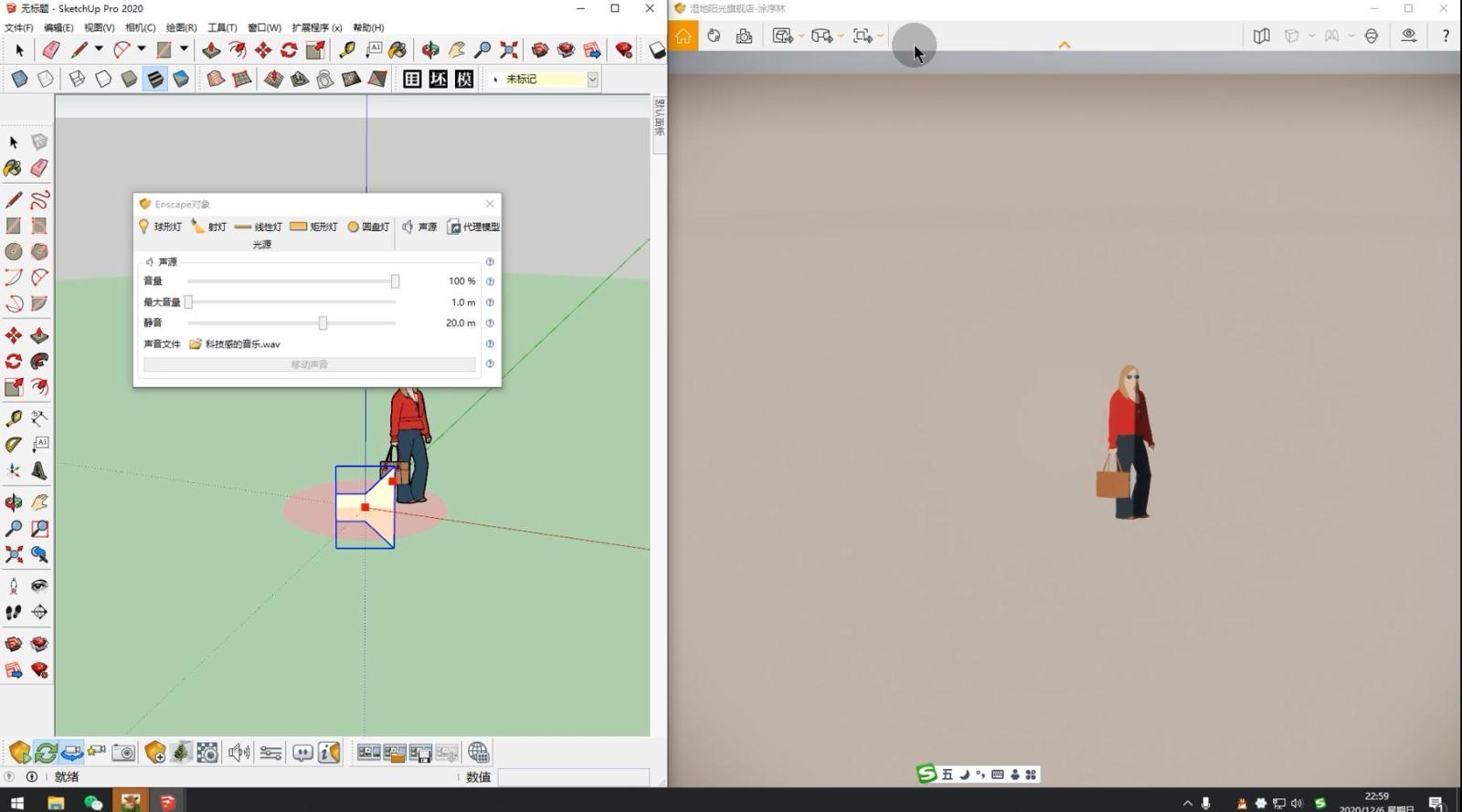Select the Orbit tool in top toolbar
Image resolution: width=1462 pixels, height=812 pixels.
coord(430,50)
